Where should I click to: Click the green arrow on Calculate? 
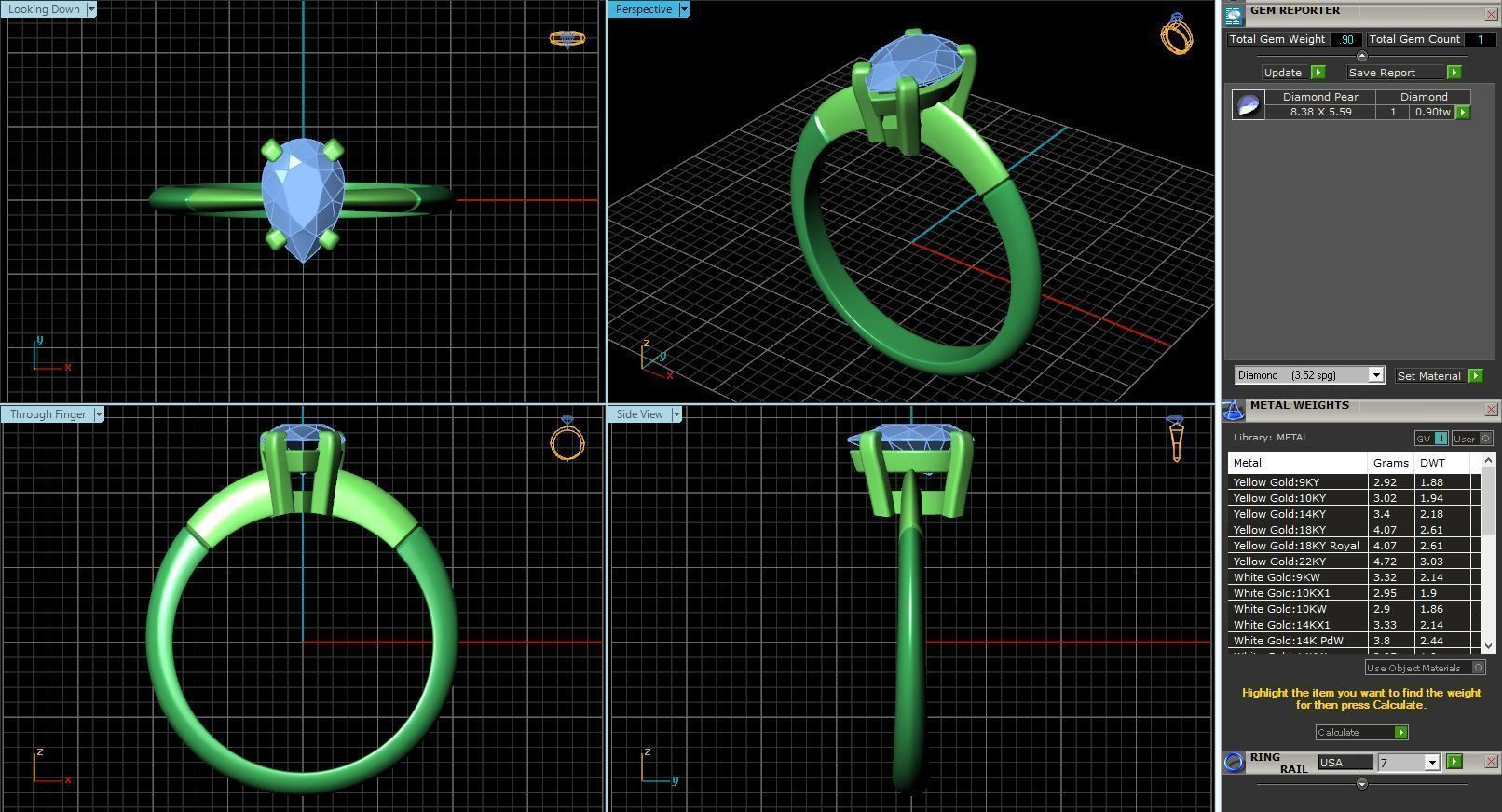click(1400, 732)
